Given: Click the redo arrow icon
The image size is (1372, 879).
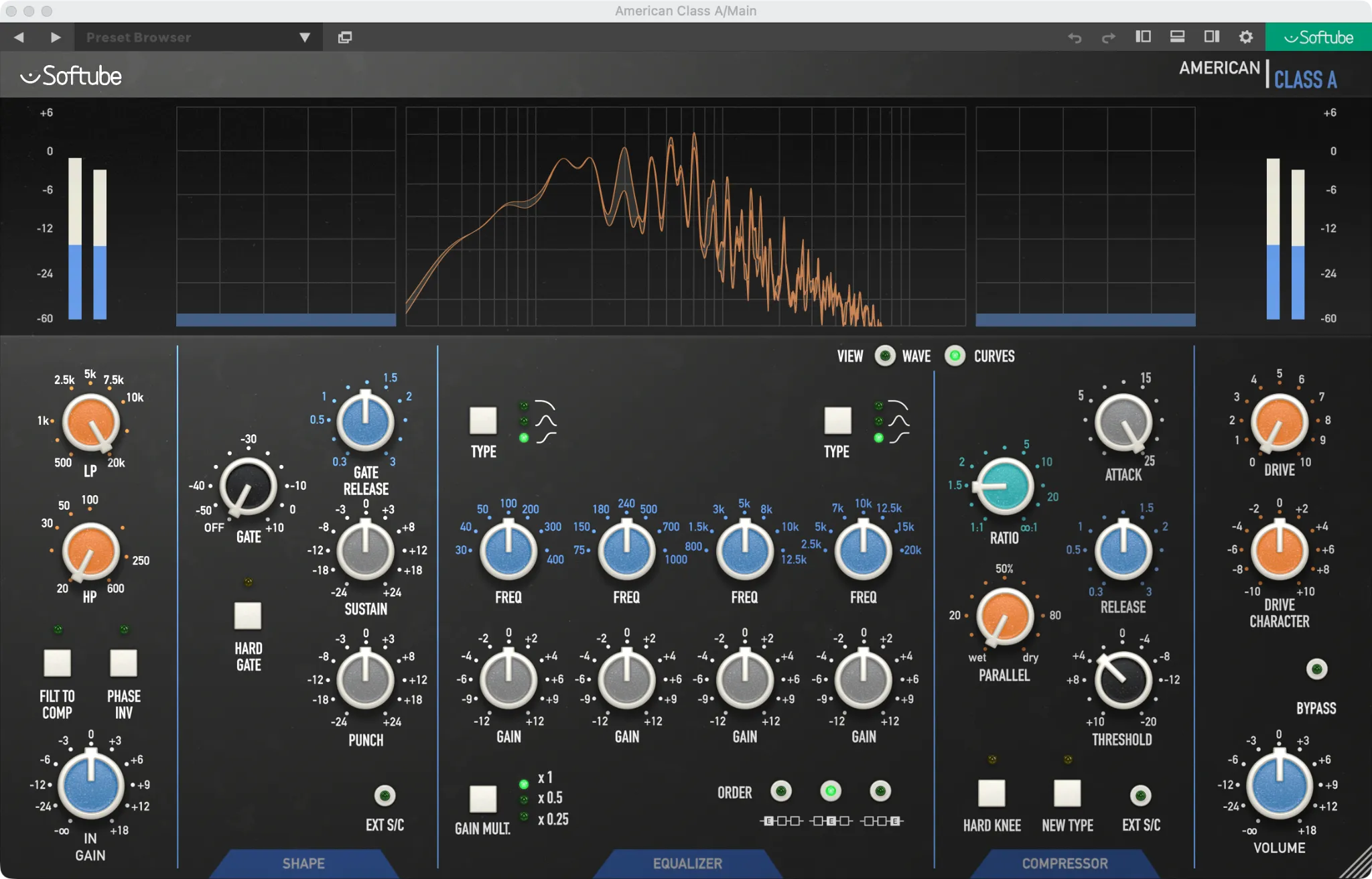Looking at the screenshot, I should [x=1109, y=38].
